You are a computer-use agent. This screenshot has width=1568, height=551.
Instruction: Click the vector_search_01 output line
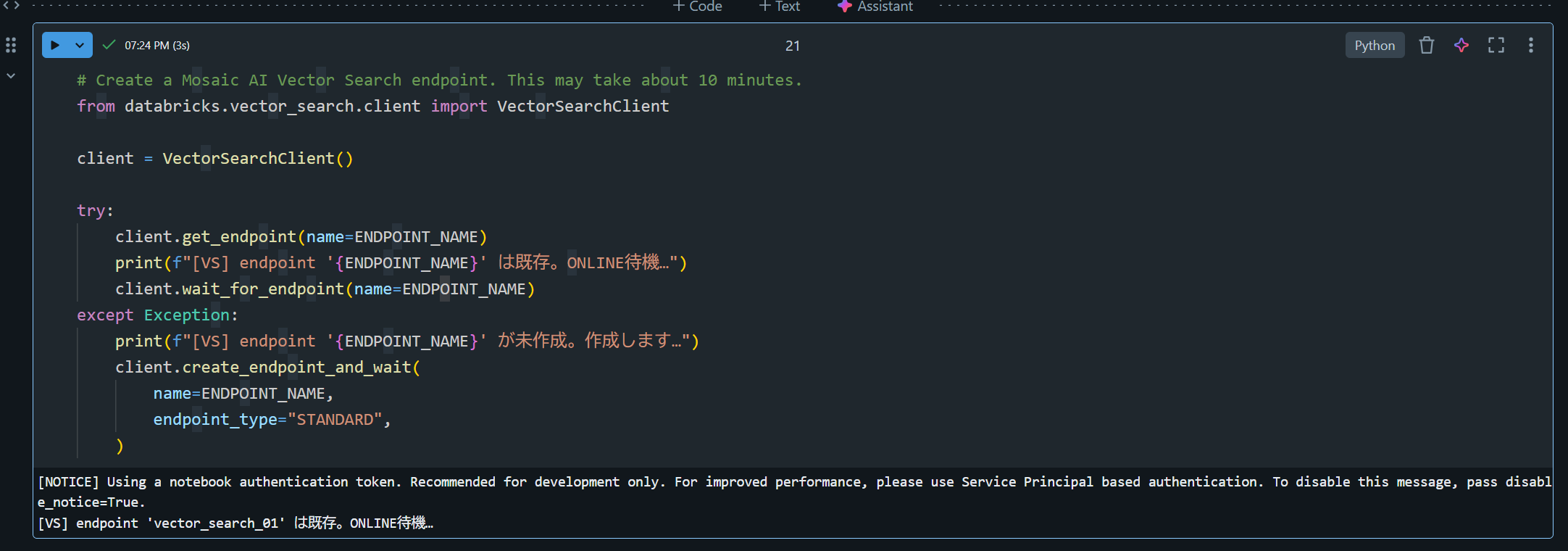click(235, 523)
